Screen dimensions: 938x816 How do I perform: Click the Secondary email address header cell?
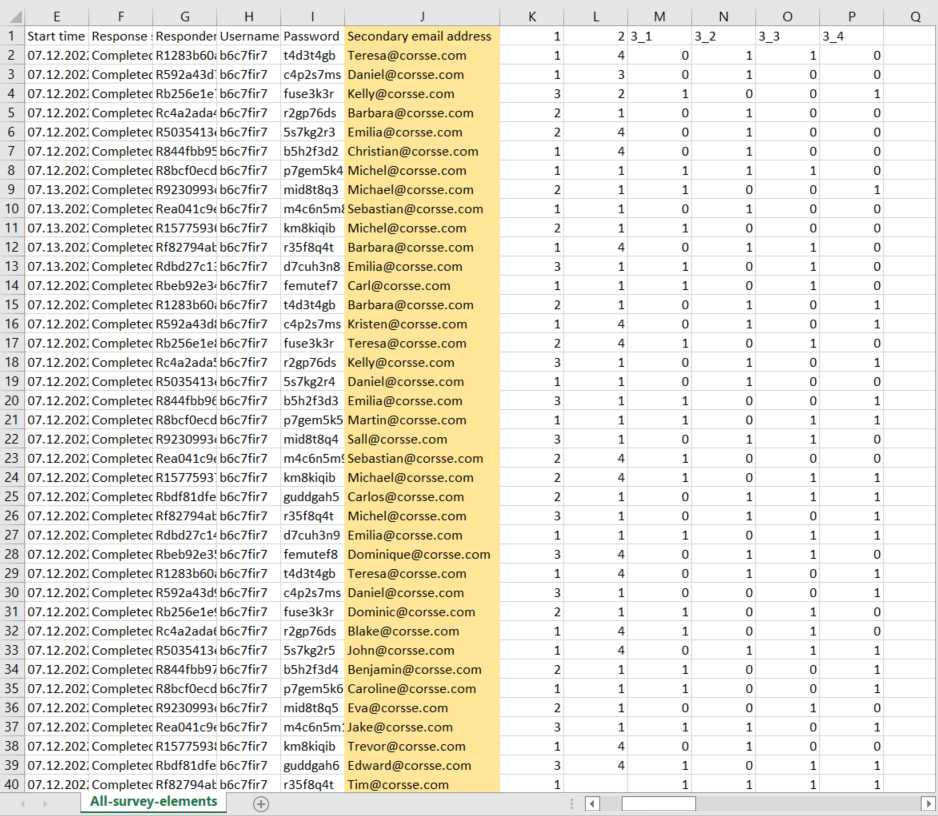coord(421,36)
